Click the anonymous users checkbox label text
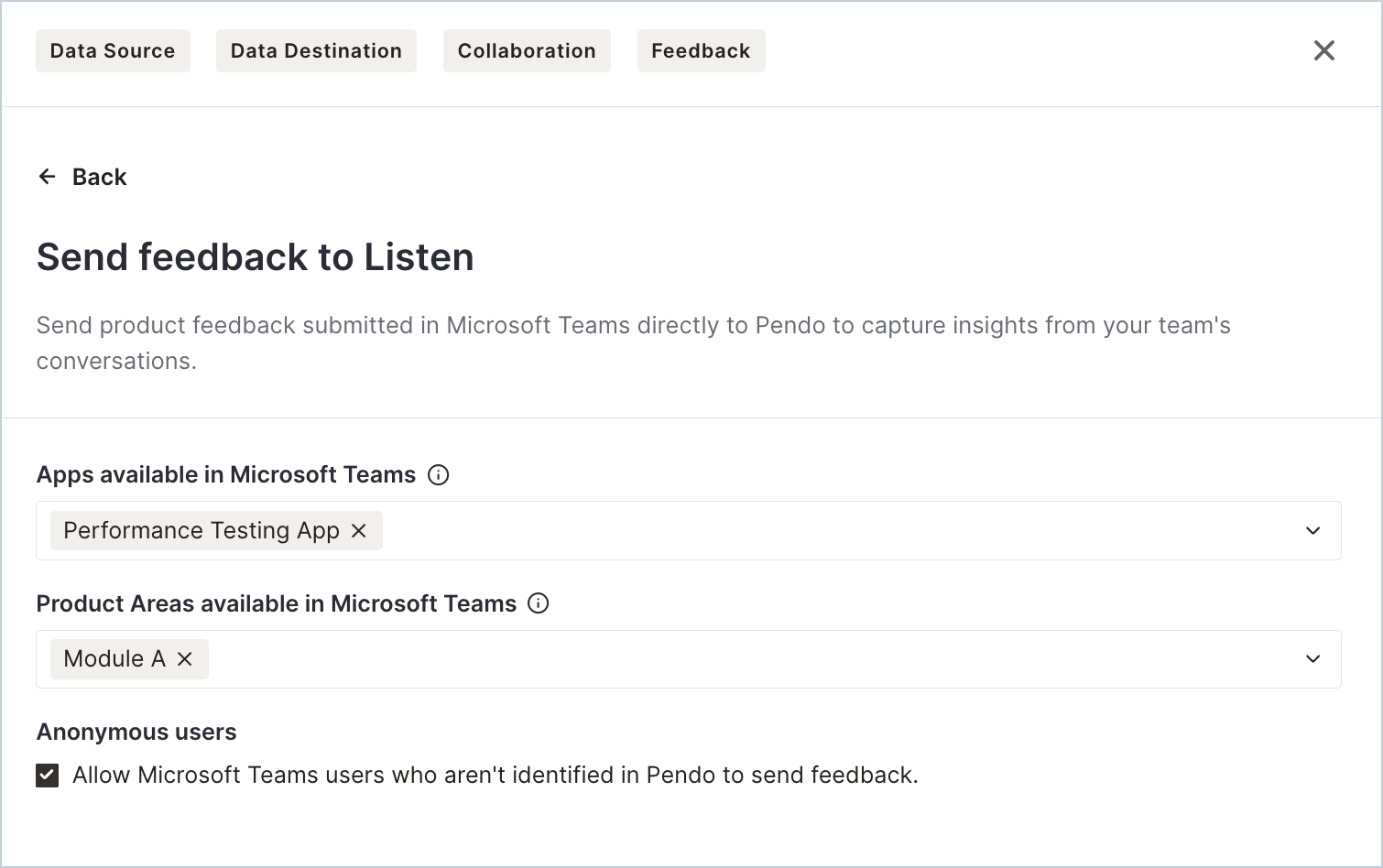1383x868 pixels. pos(495,776)
